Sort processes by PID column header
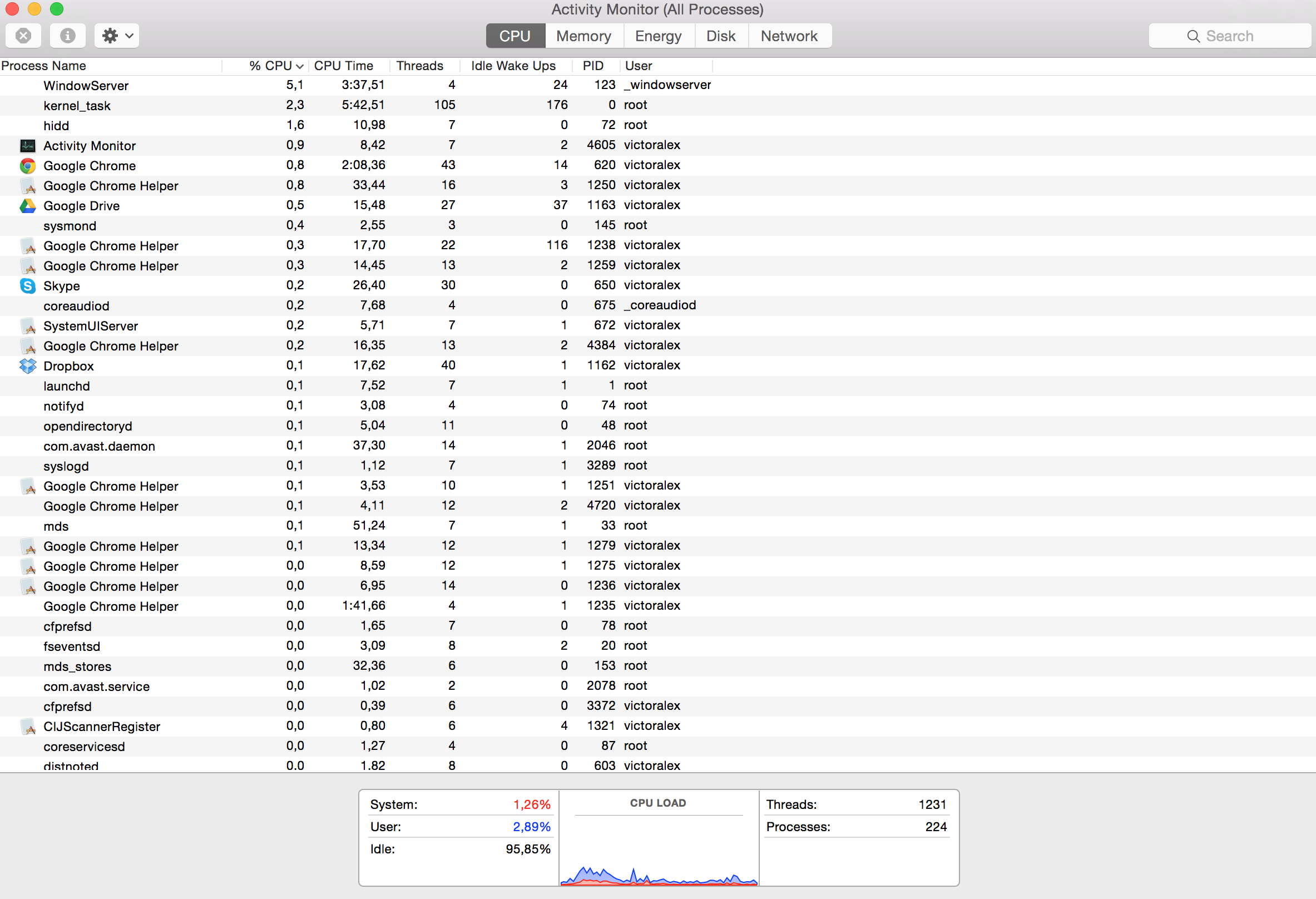Viewport: 1316px width, 899px height. pyautogui.click(x=593, y=66)
